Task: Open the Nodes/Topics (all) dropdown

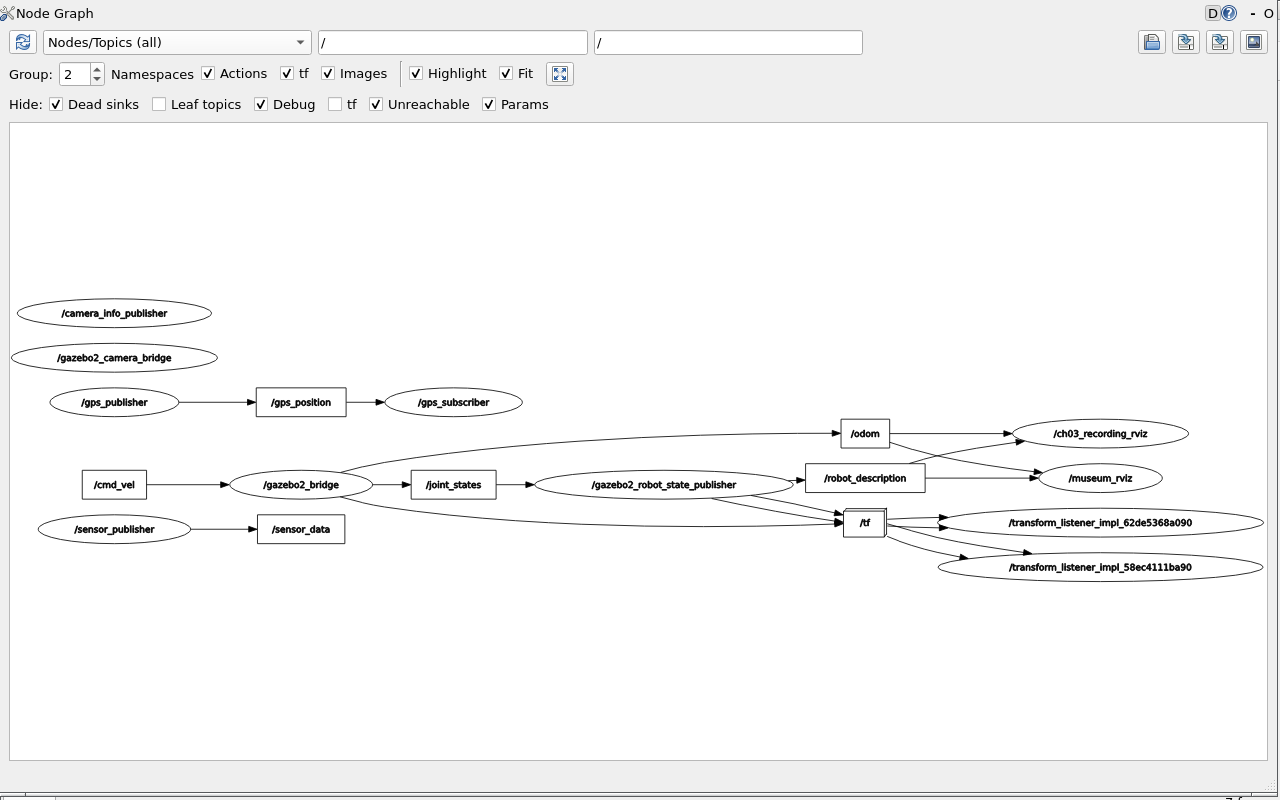Action: 177,42
